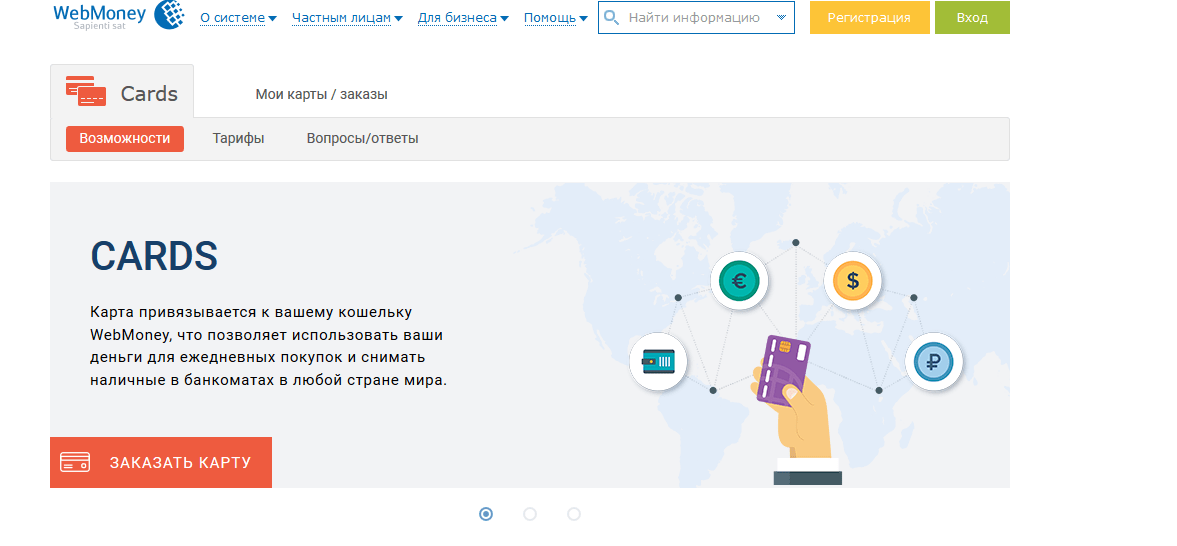Screen dimensions: 1177x546
Task: Open the search options dropdown arrow
Action: click(x=781, y=17)
